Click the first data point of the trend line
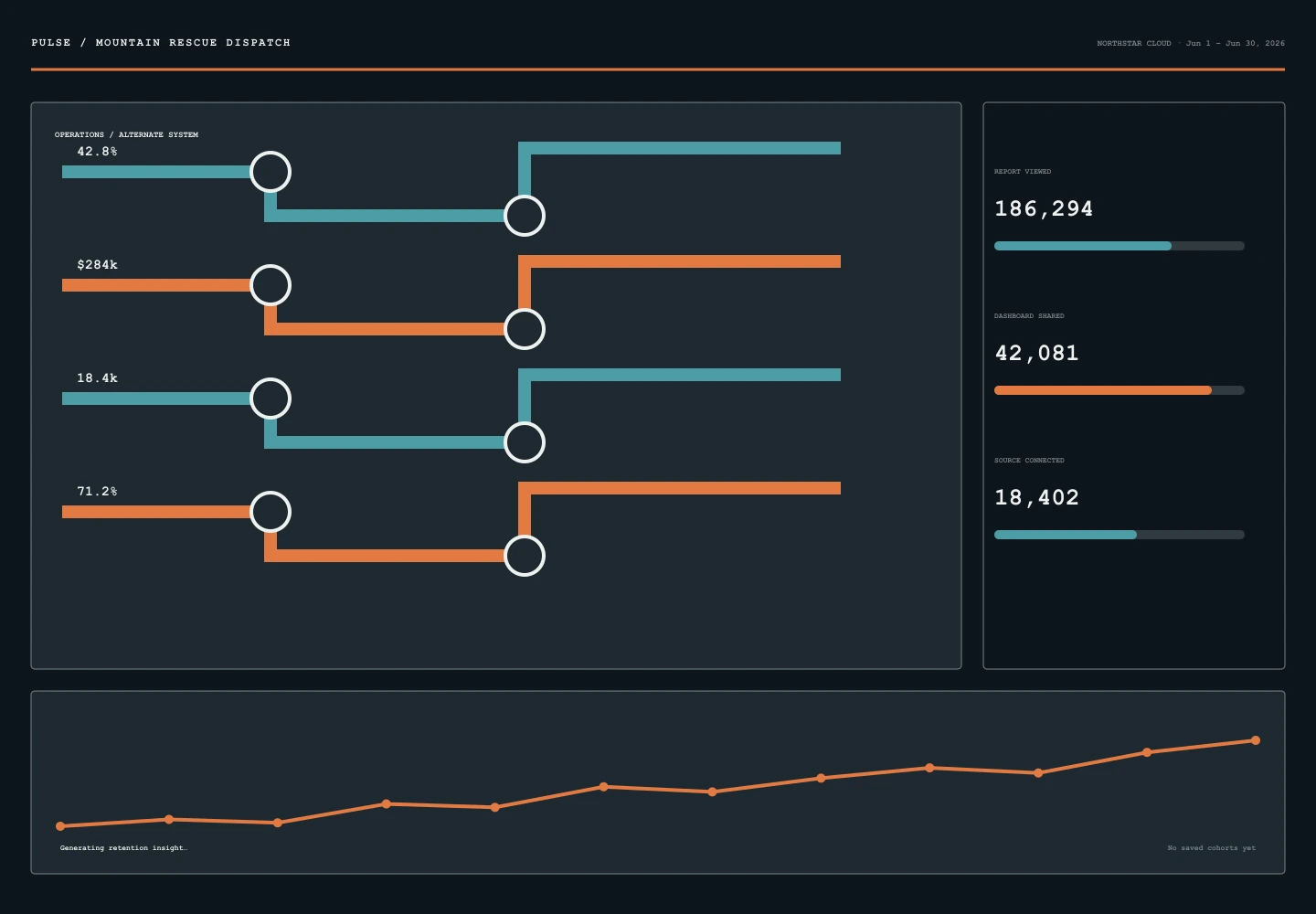1316x914 pixels. click(60, 826)
